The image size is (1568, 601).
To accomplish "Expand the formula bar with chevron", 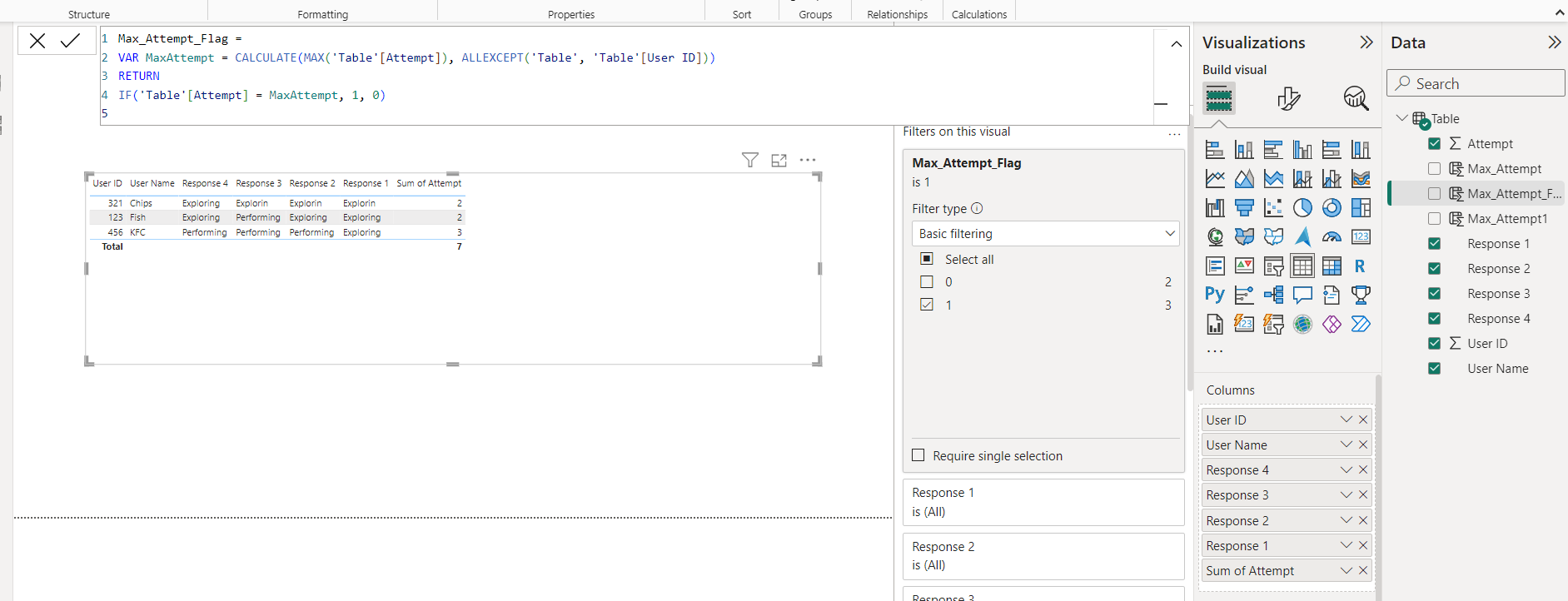I will [x=1176, y=44].
